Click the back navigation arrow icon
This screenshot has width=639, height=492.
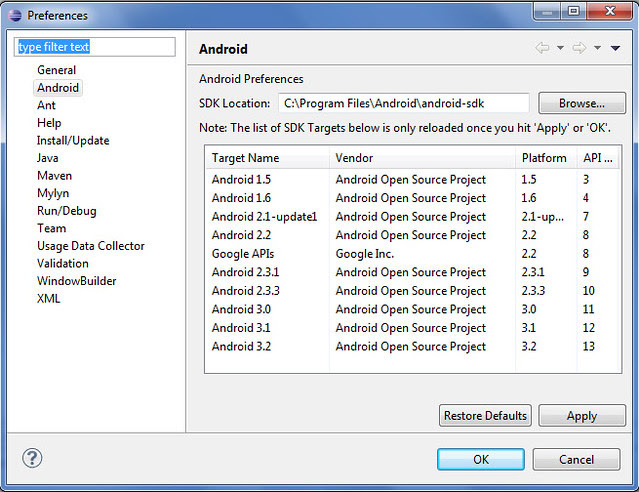pos(542,48)
